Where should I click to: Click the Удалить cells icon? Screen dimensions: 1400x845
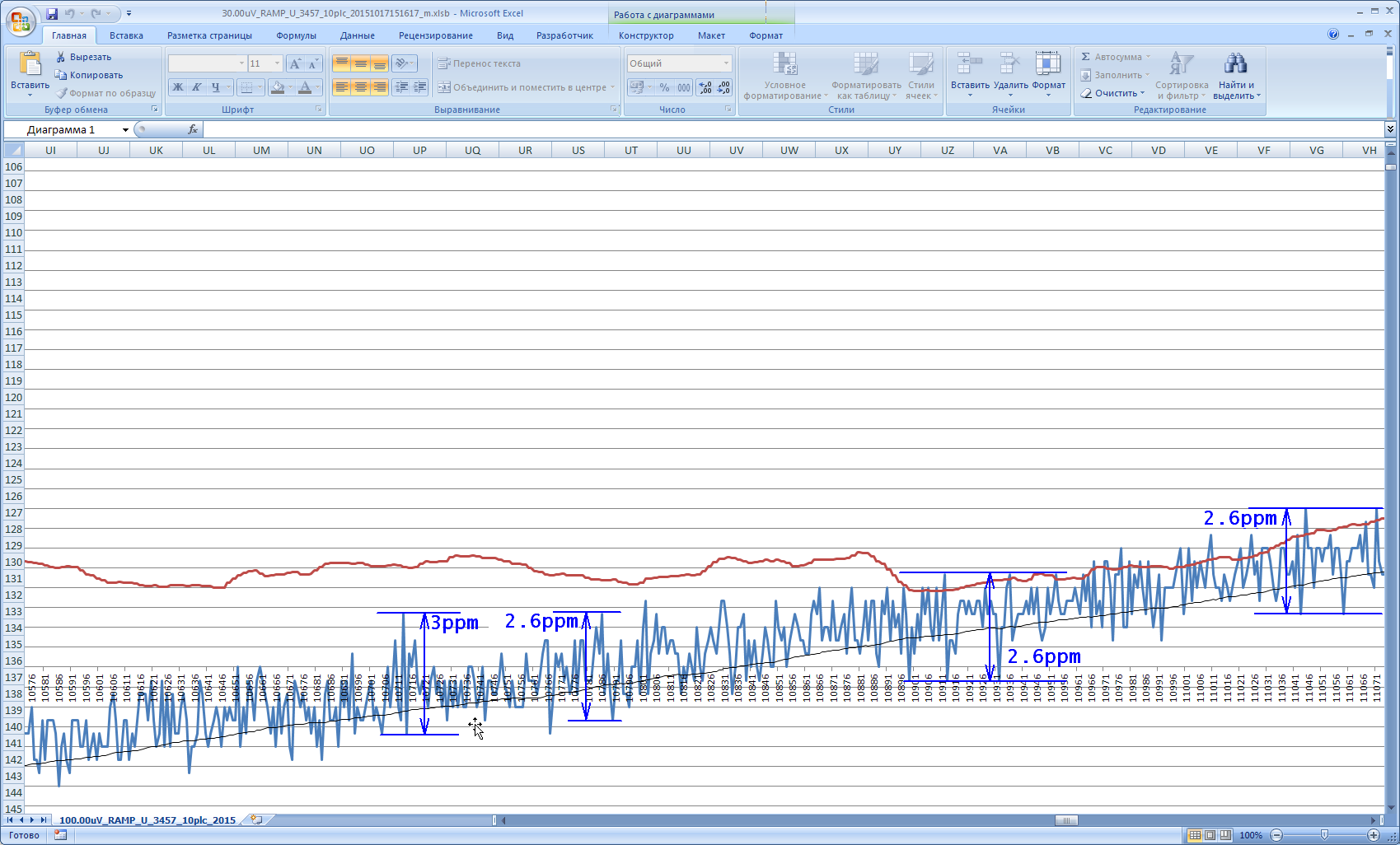point(1010,63)
